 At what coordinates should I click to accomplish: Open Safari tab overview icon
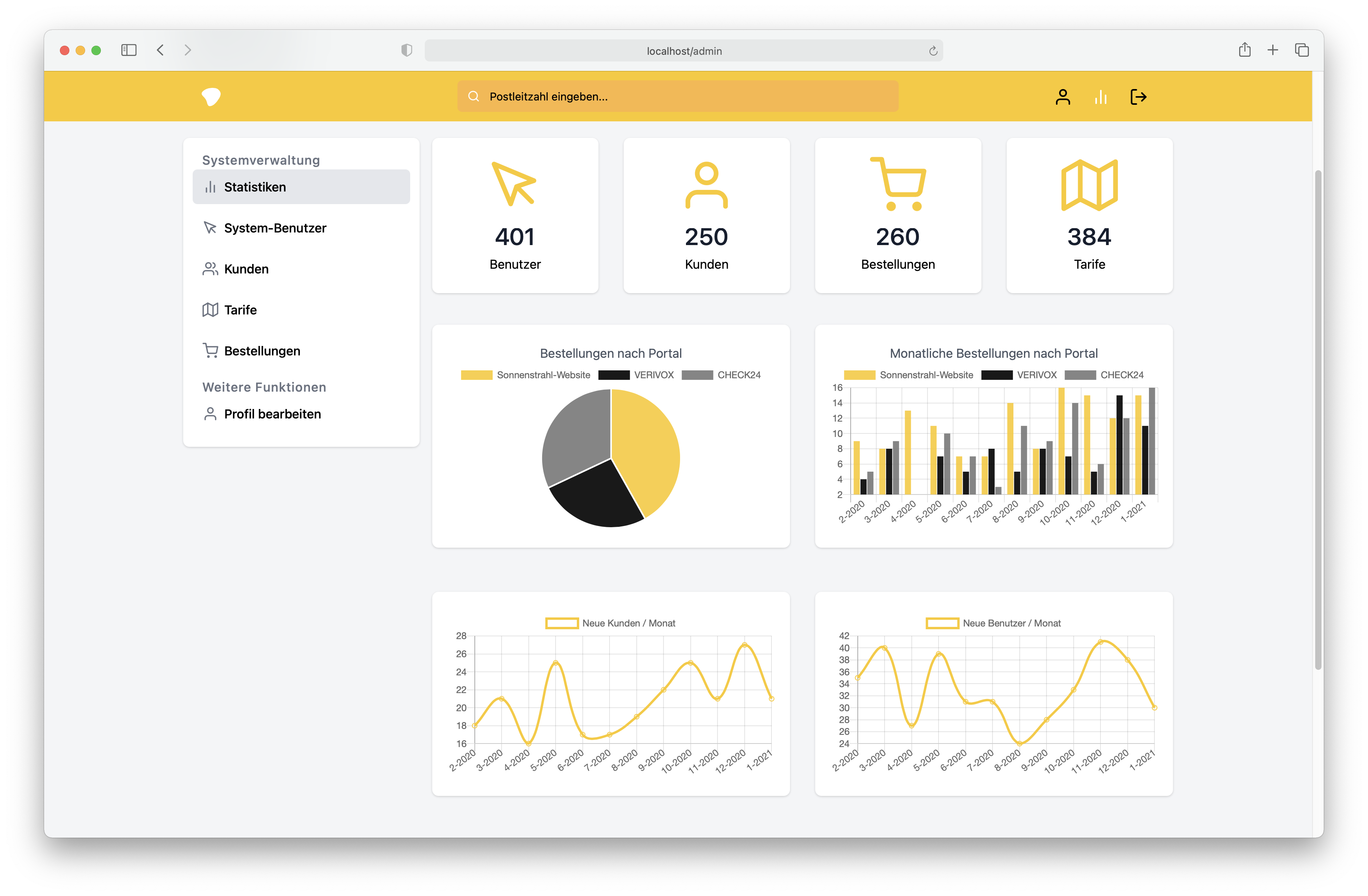click(1301, 50)
